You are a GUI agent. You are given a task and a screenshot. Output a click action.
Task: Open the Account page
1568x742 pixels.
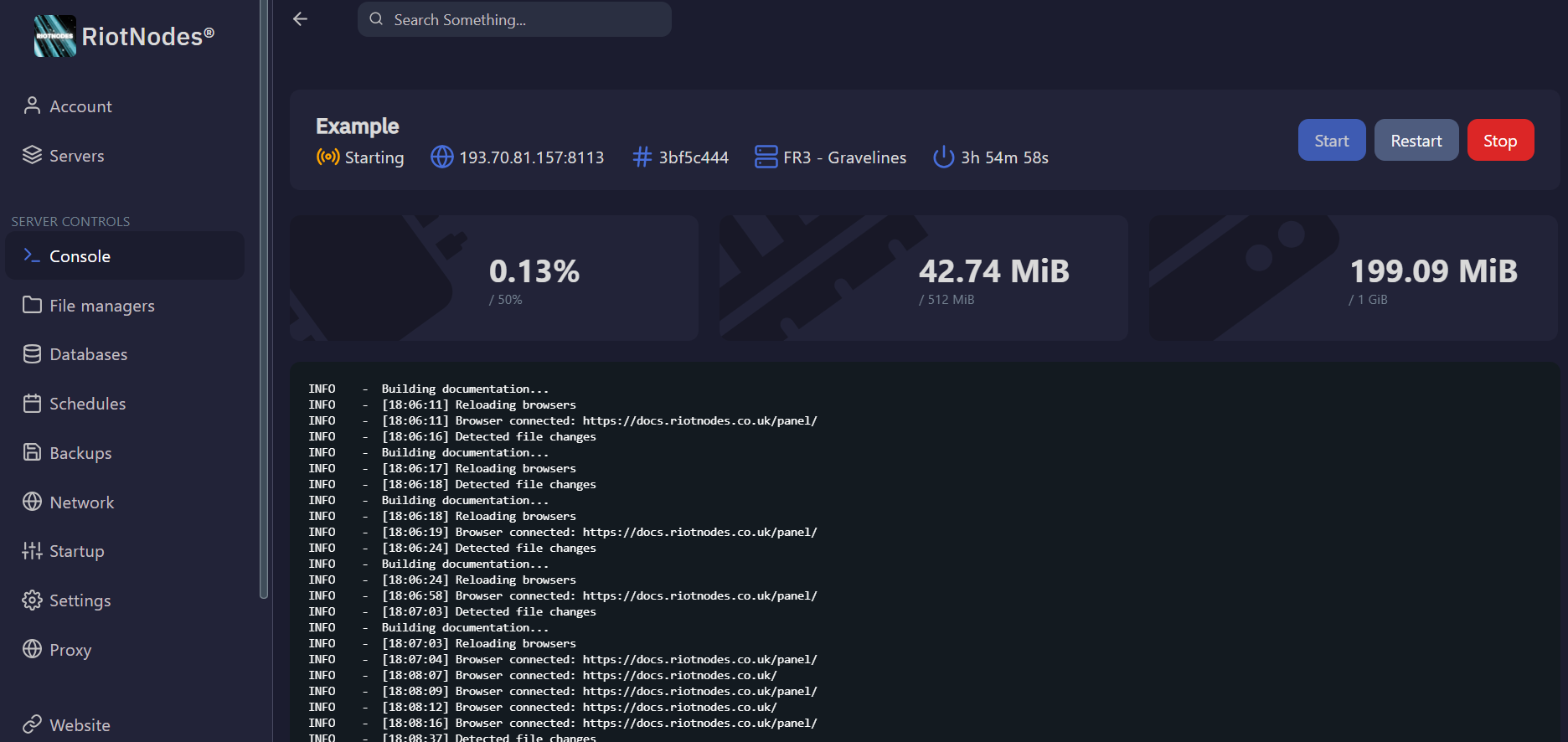tap(80, 106)
